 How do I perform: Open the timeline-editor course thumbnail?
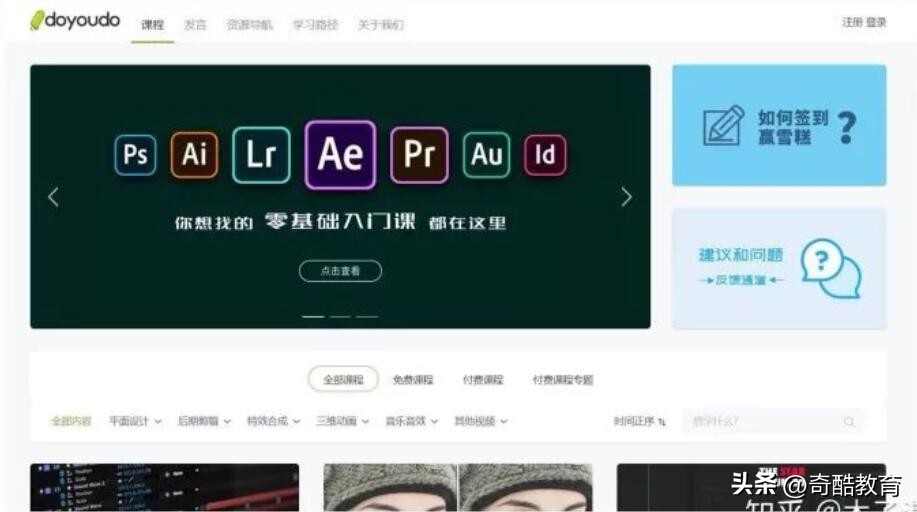pos(164,487)
